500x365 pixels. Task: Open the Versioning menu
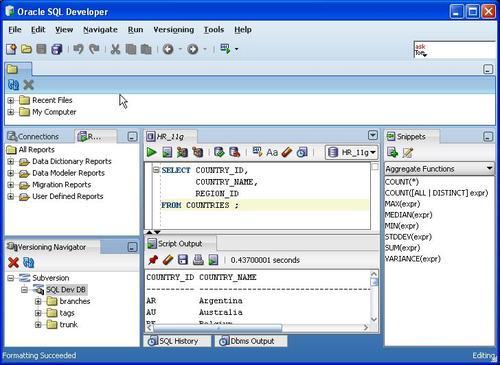(173, 30)
